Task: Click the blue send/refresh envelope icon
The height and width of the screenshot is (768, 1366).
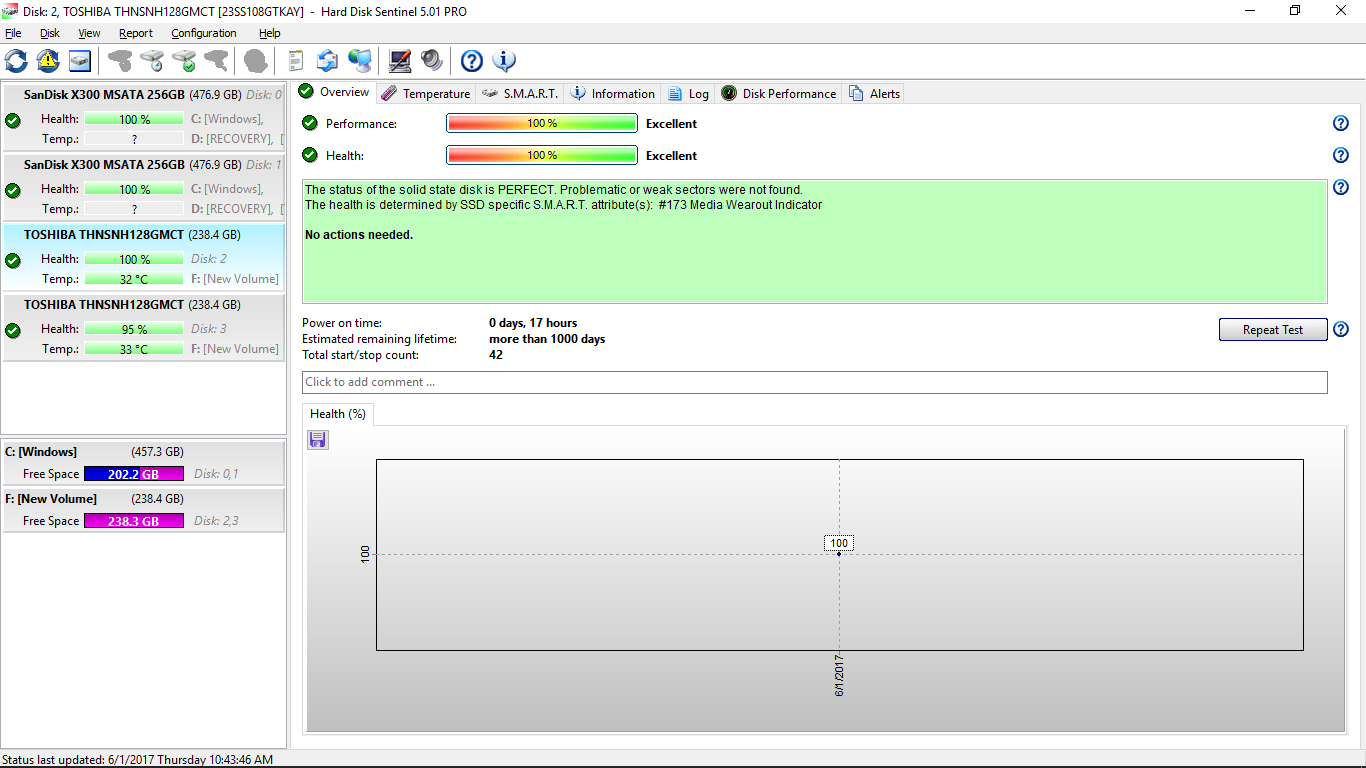Action: pyautogui.click(x=327, y=61)
